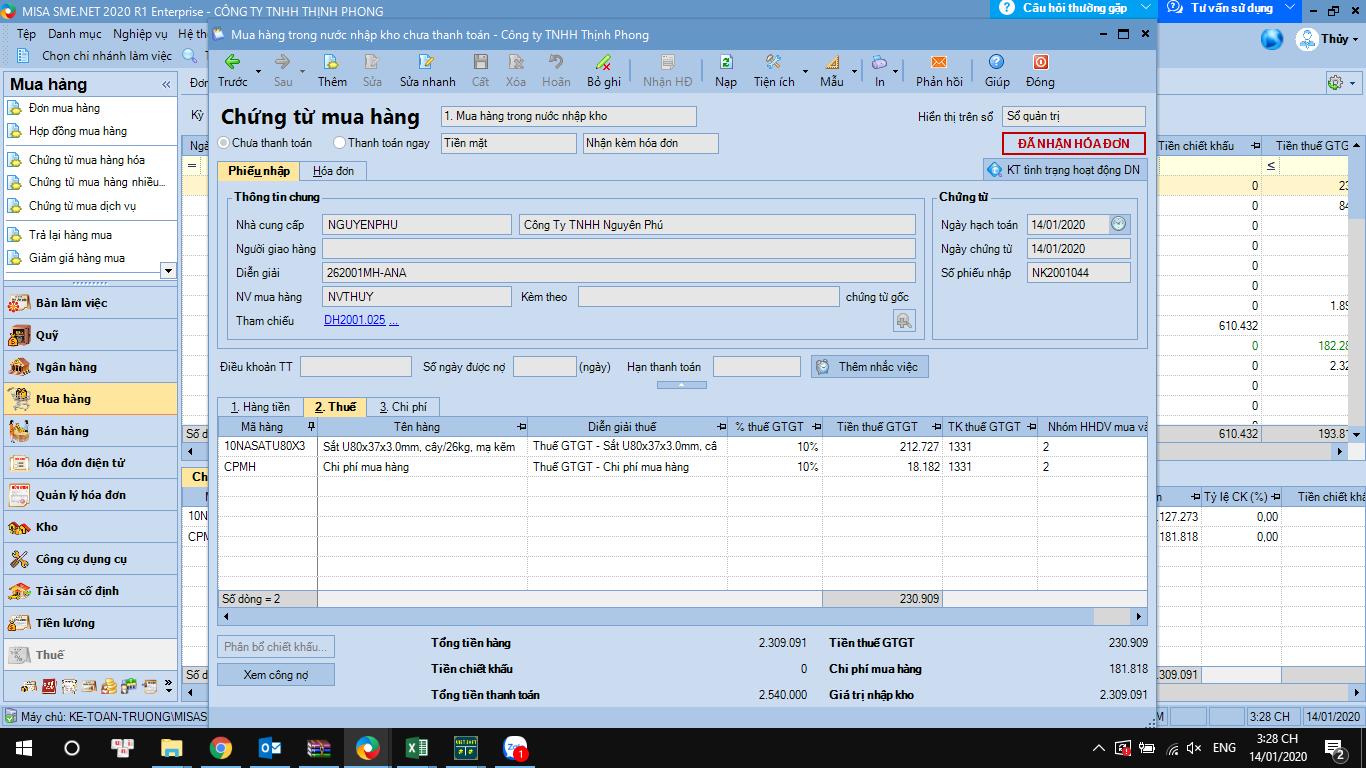Click the Diễn giải description field
This screenshot has height=768, width=1366.
pyautogui.click(x=618, y=272)
